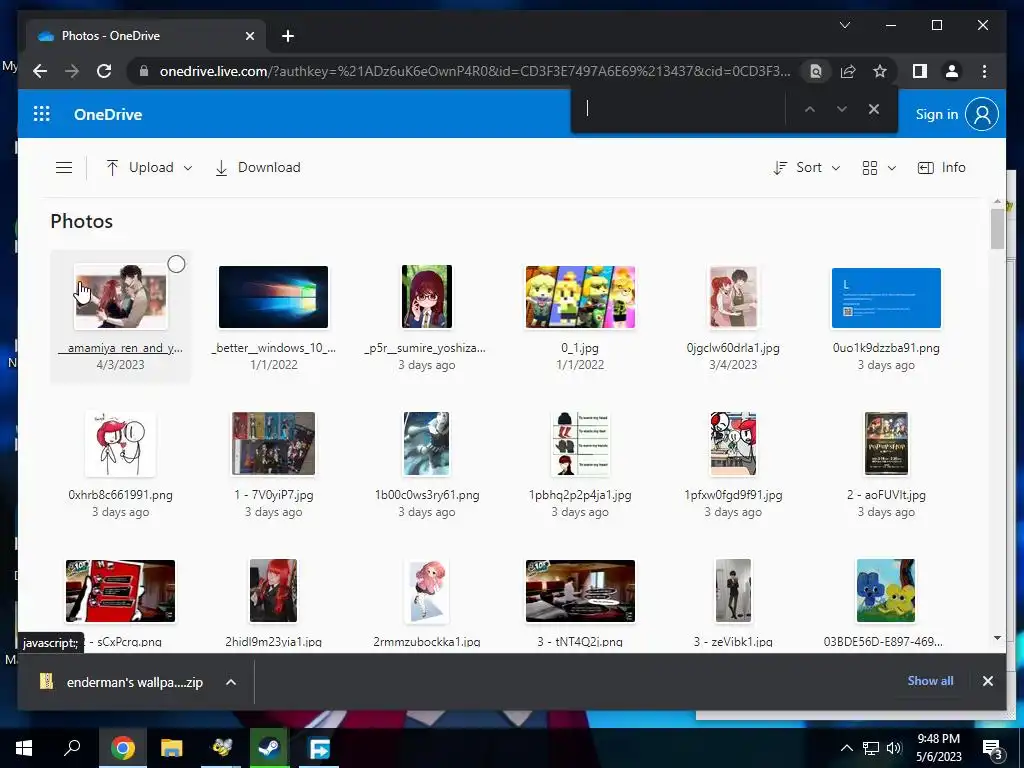Open the 2rmmzubockka1.jpg thumbnail

tap(426, 591)
